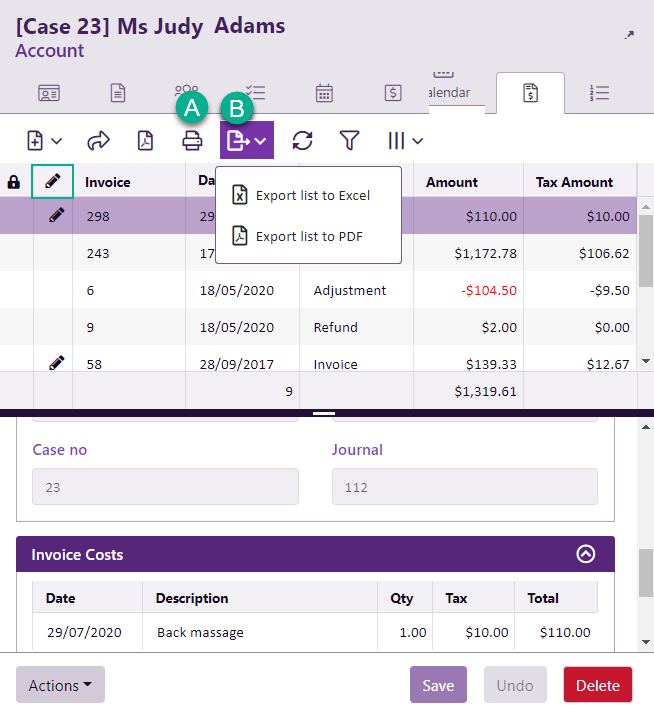Click the Case no input field

point(165,487)
